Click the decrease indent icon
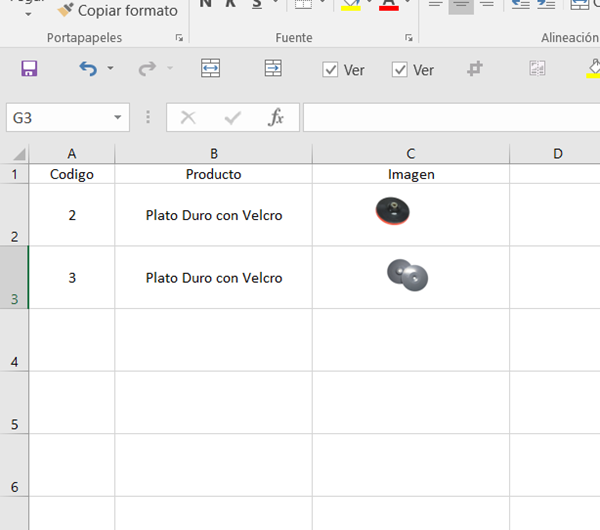This screenshot has width=600, height=530. pyautogui.click(x=521, y=5)
